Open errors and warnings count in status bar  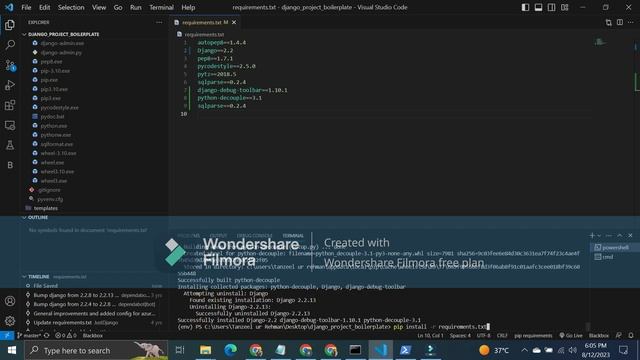coord(66,336)
